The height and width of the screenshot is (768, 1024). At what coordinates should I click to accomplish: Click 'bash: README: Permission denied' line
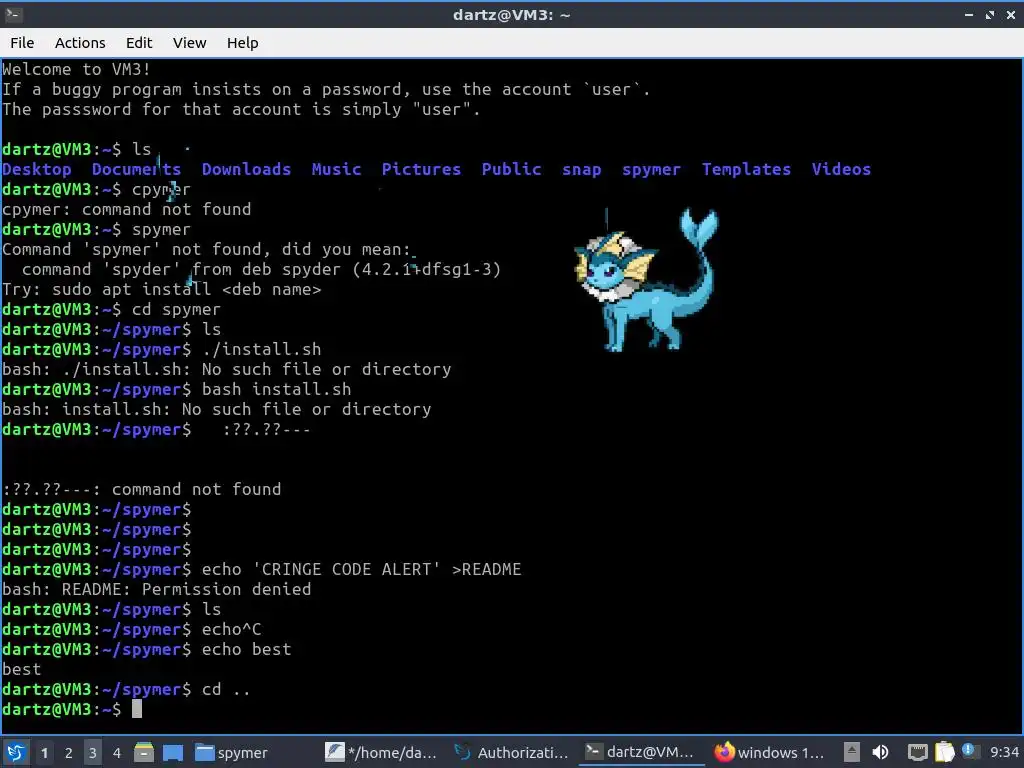[157, 589]
